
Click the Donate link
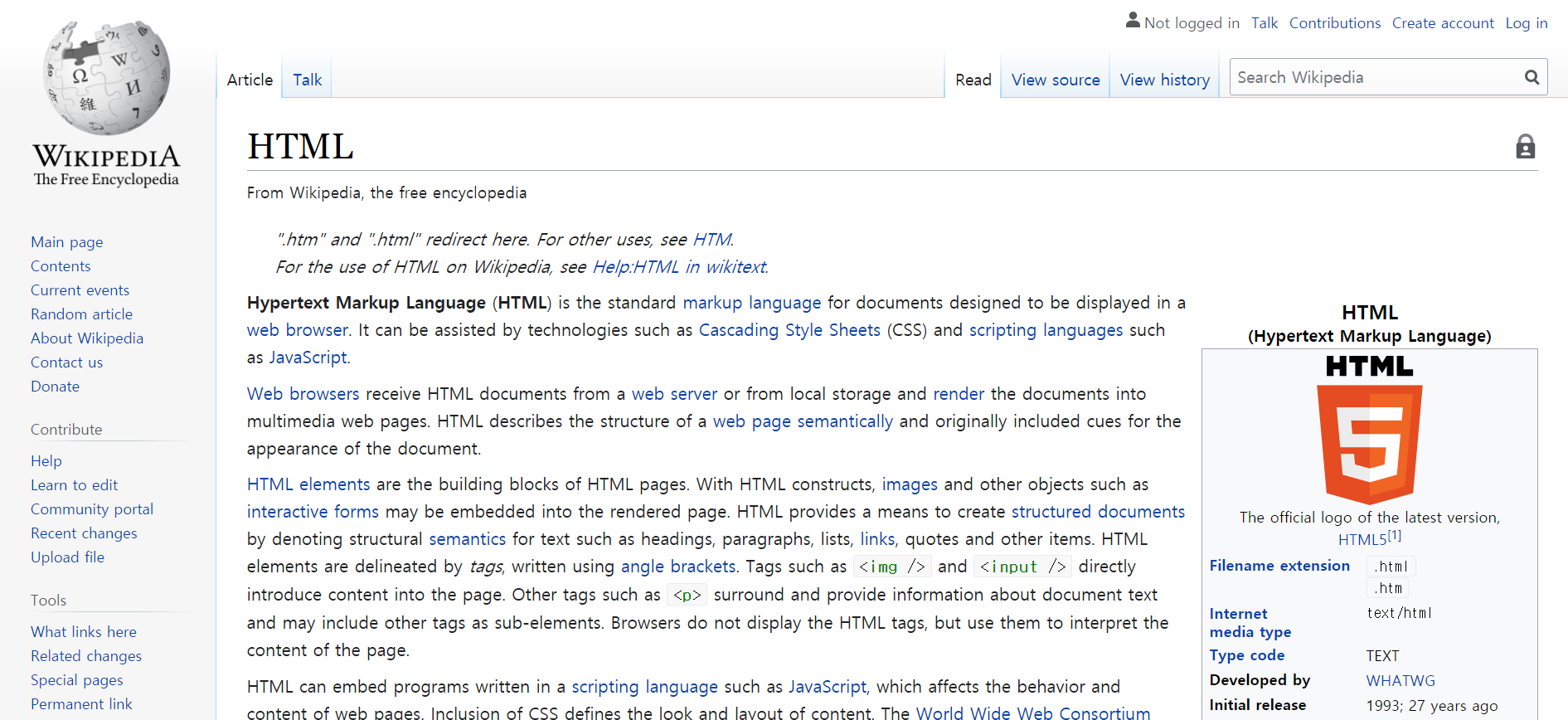[x=55, y=387]
